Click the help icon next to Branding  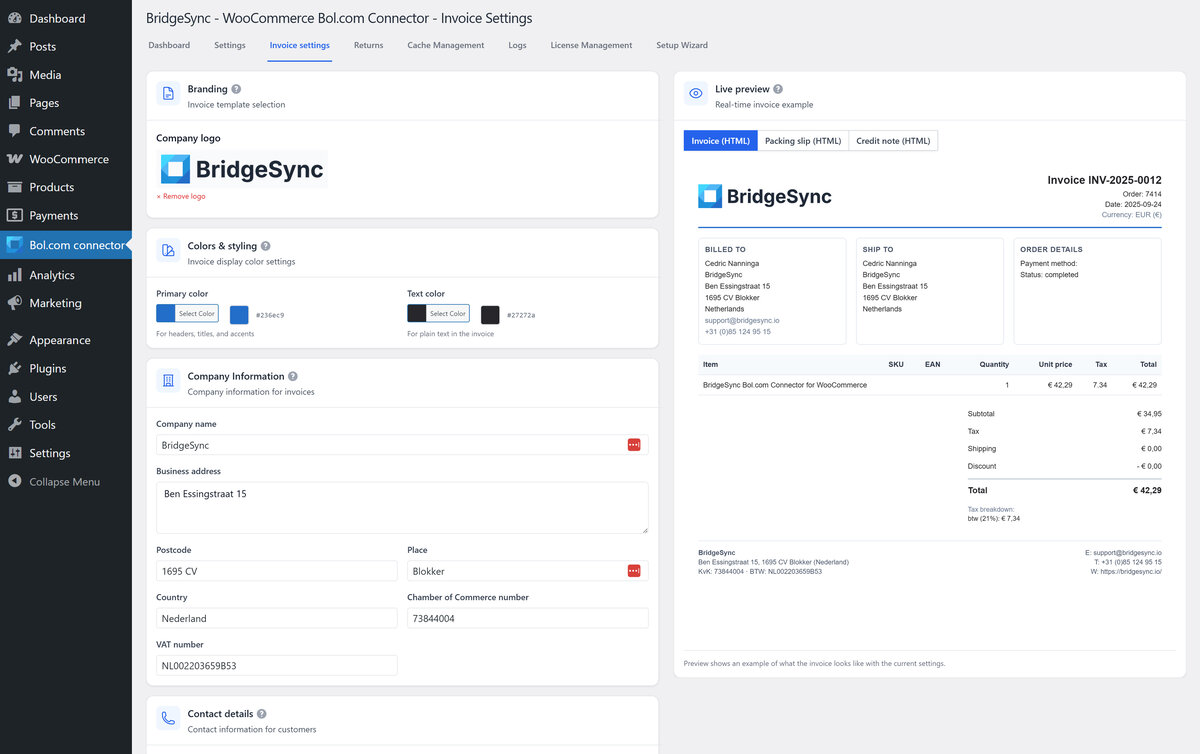(x=236, y=89)
